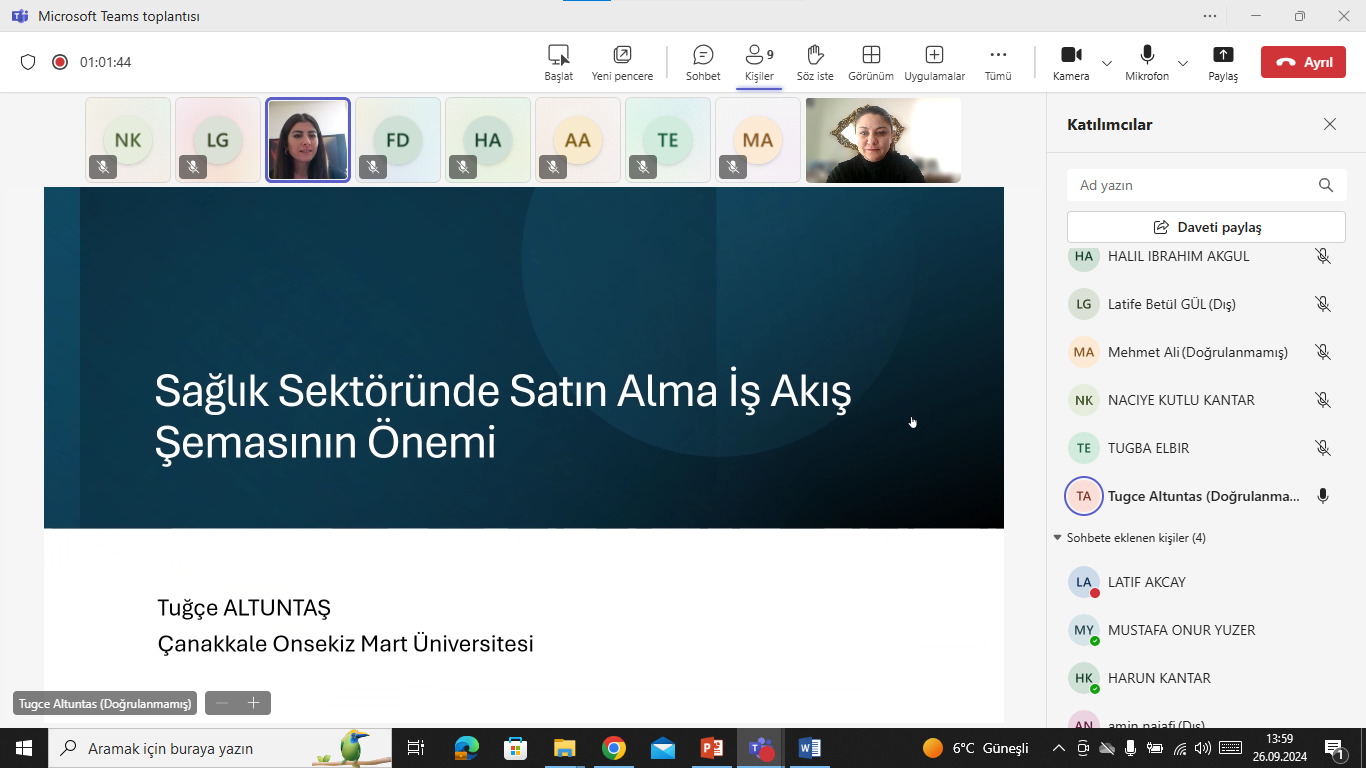Open the Görünüm view layout icon

coord(870,62)
